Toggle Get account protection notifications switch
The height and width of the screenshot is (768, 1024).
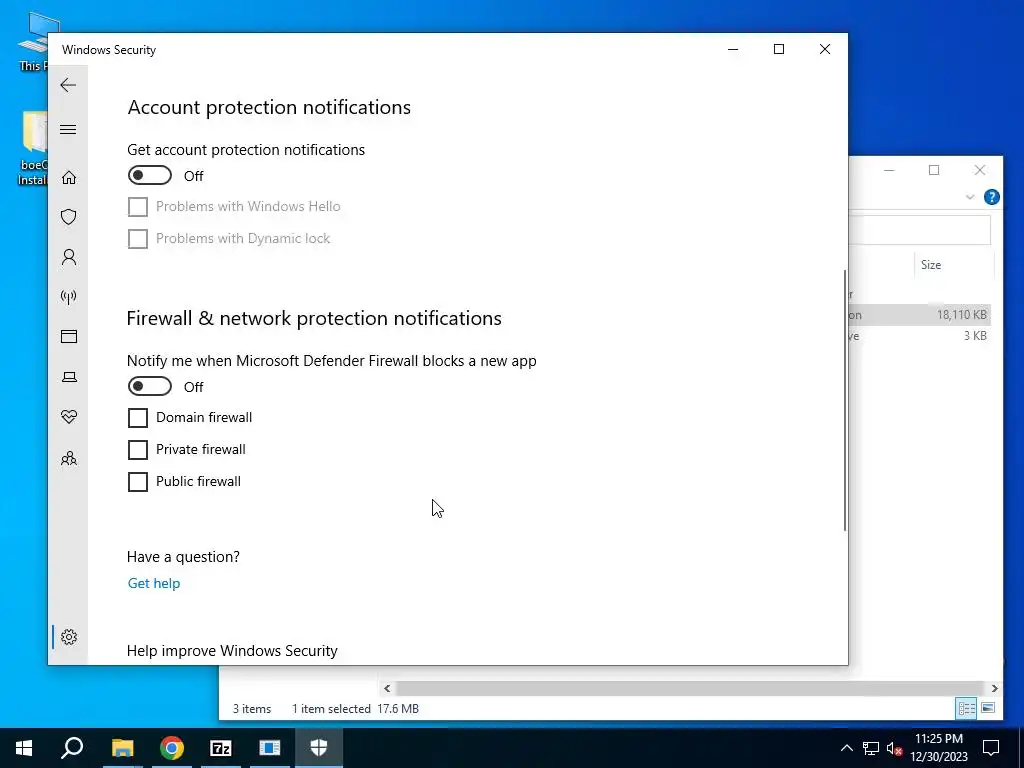coord(150,176)
